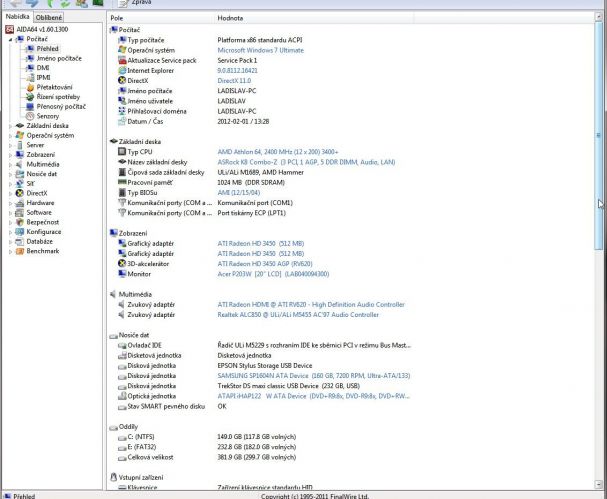Expand the Operační systém tree node
The height and width of the screenshot is (499, 607).
pos(10,135)
